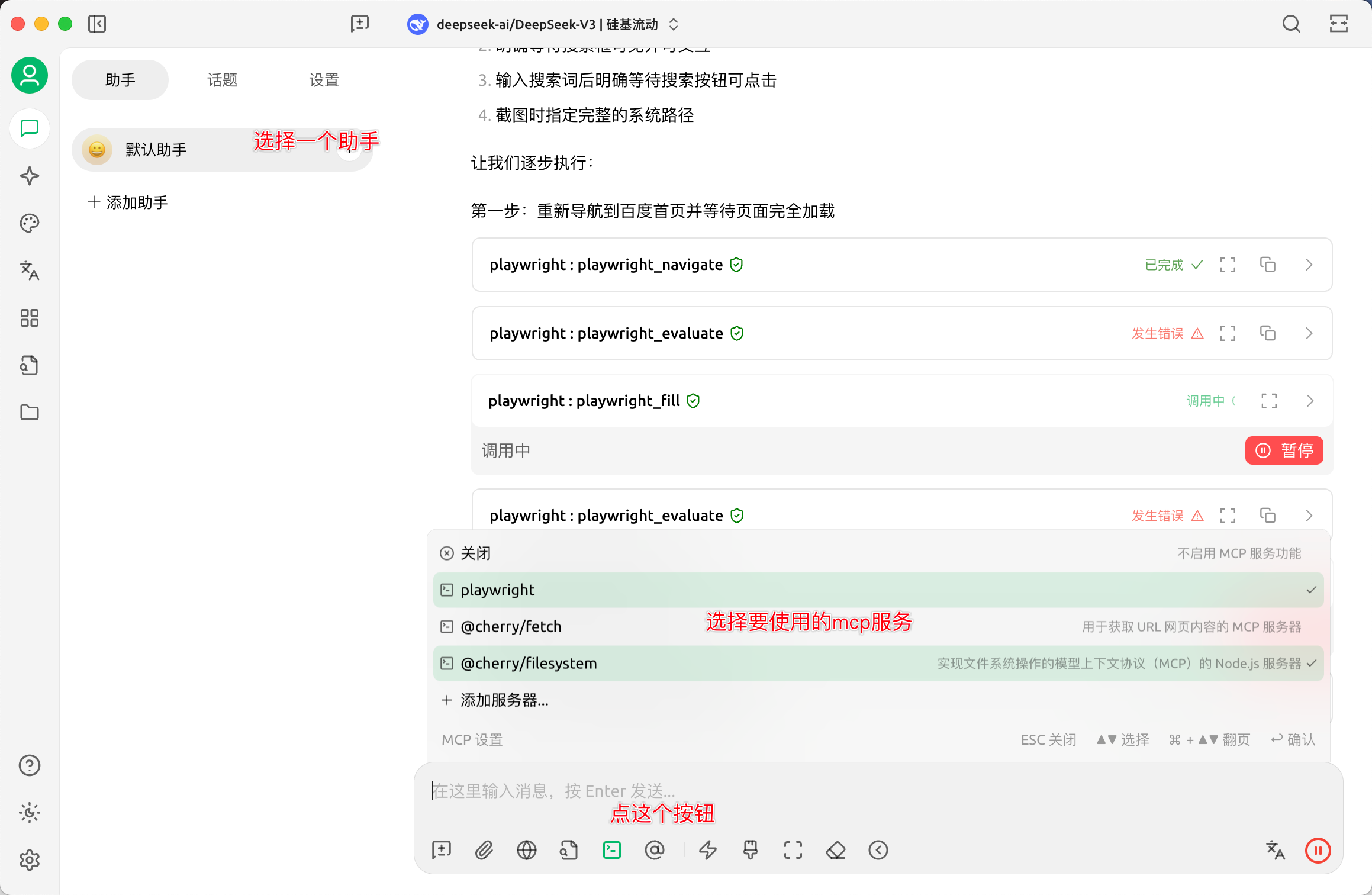The height and width of the screenshot is (895, 1372).
Task: Open the translate page from the sidebar
Action: pos(30,271)
